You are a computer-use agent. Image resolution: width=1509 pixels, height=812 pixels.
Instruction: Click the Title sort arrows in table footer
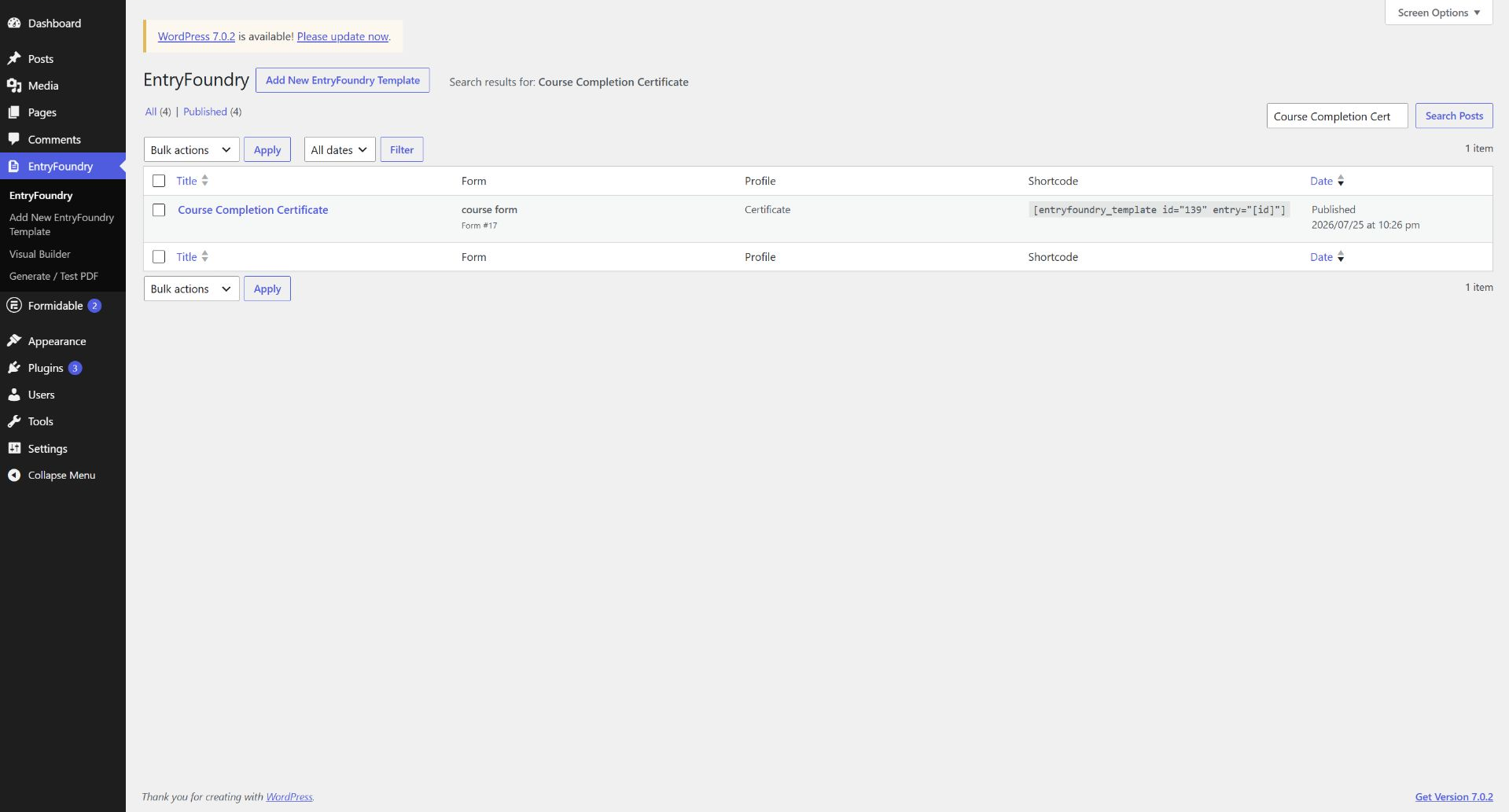[x=204, y=256]
